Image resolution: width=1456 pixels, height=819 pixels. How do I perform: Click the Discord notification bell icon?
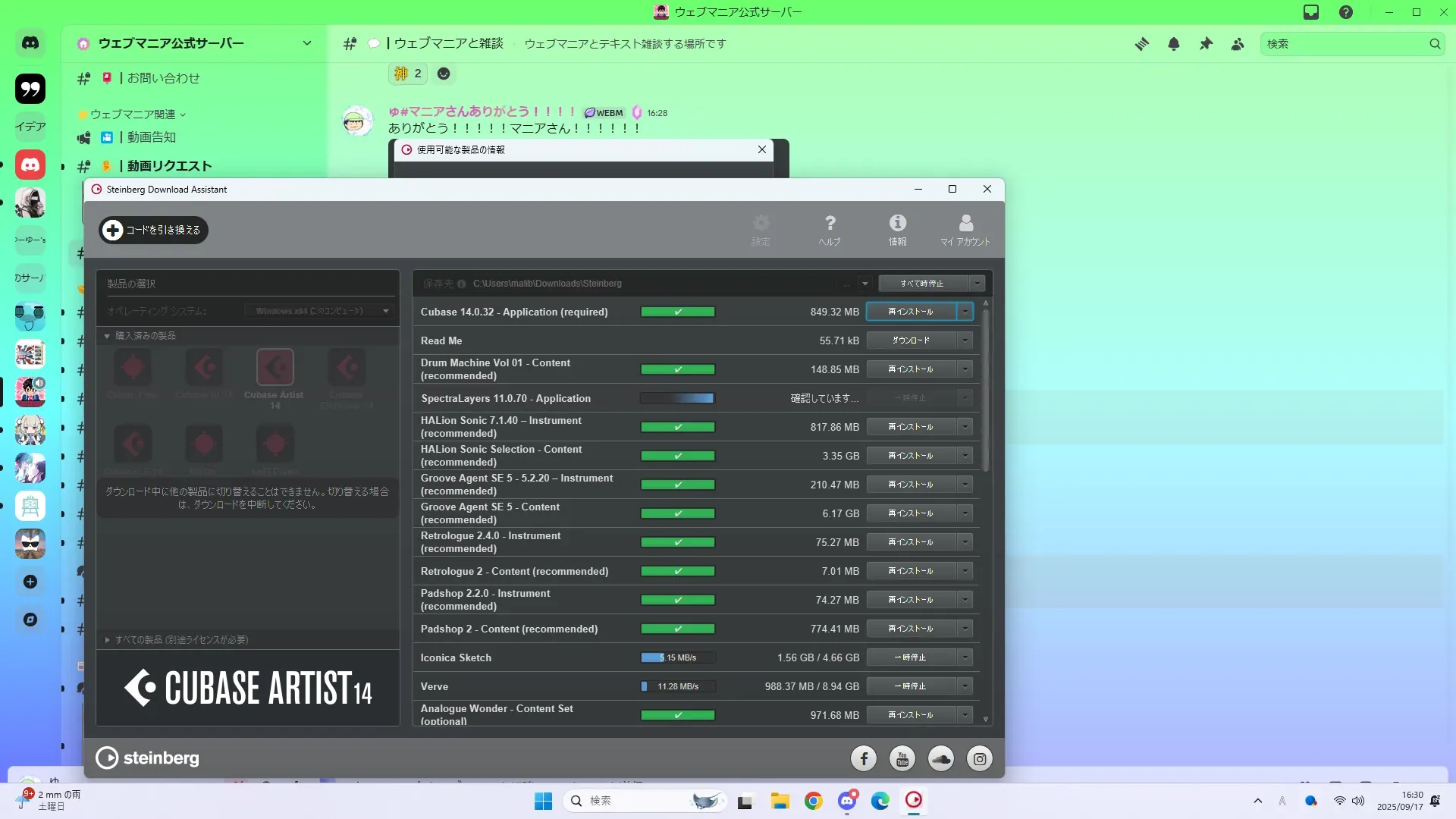tap(1173, 44)
